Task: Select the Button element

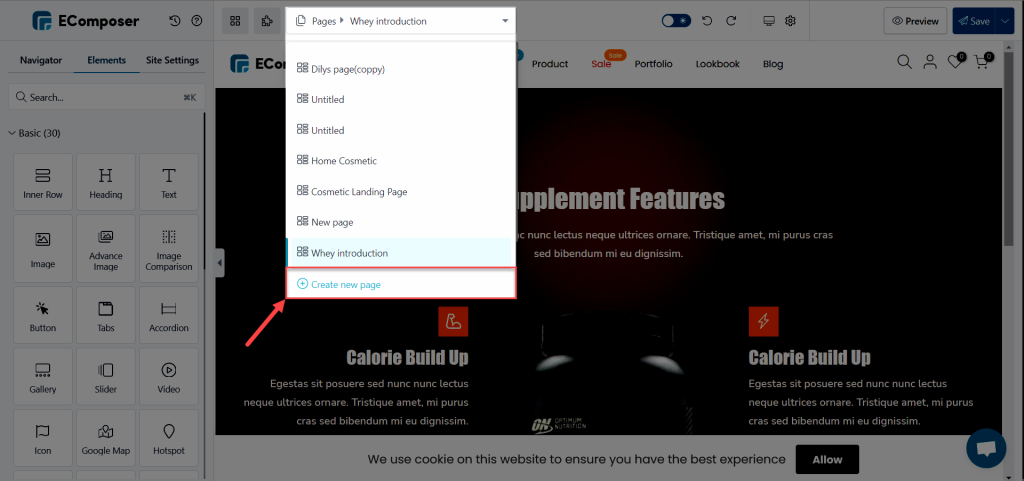Action: (42, 316)
